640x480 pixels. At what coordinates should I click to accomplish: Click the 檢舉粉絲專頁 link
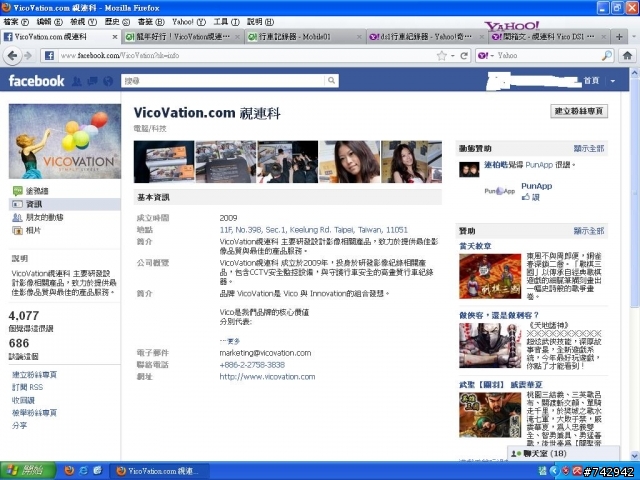pos(34,413)
